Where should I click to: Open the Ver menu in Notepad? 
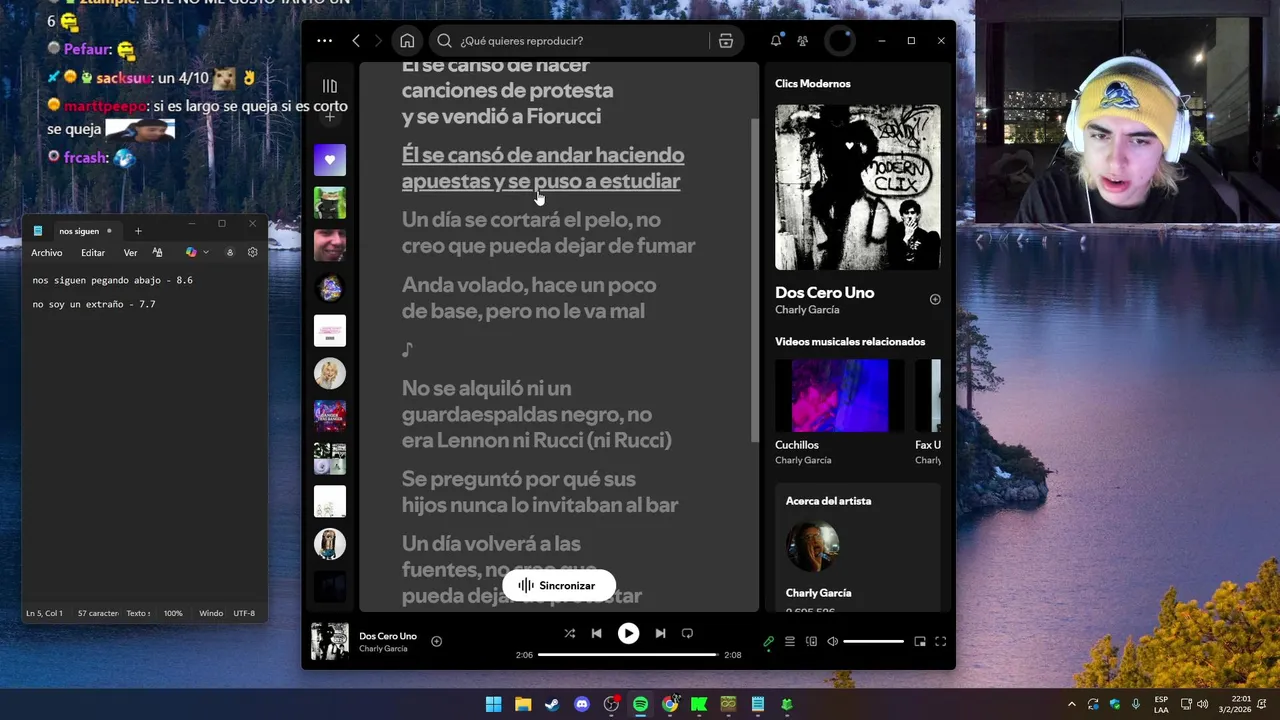130,253
